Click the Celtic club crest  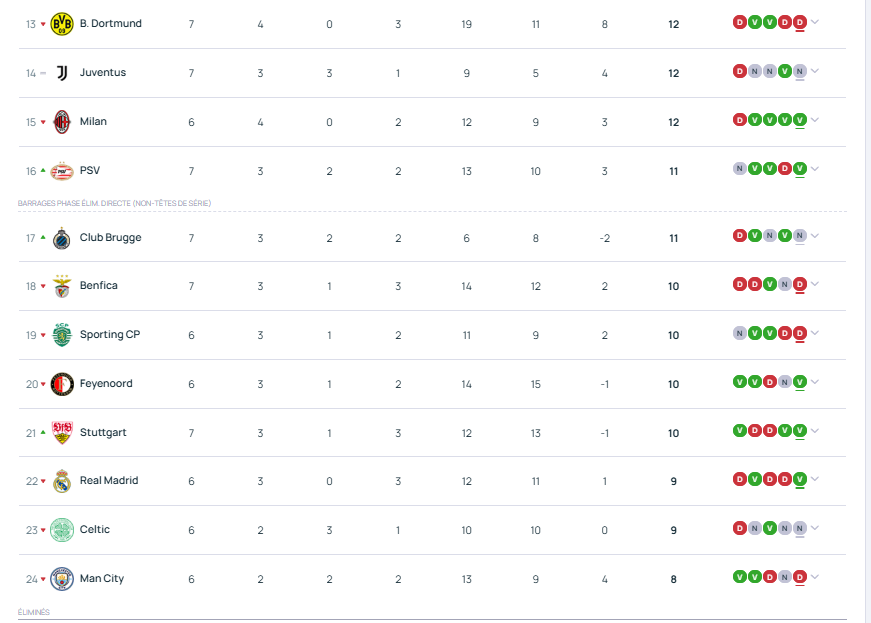[62, 530]
